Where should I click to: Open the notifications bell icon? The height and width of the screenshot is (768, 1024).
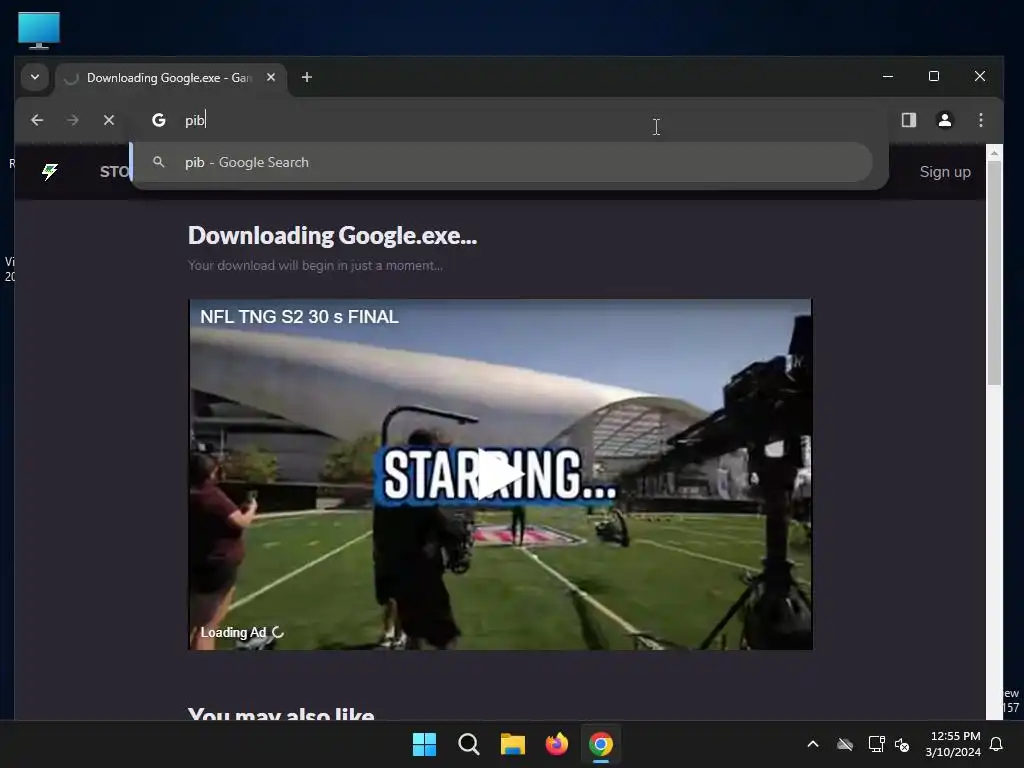[997, 744]
